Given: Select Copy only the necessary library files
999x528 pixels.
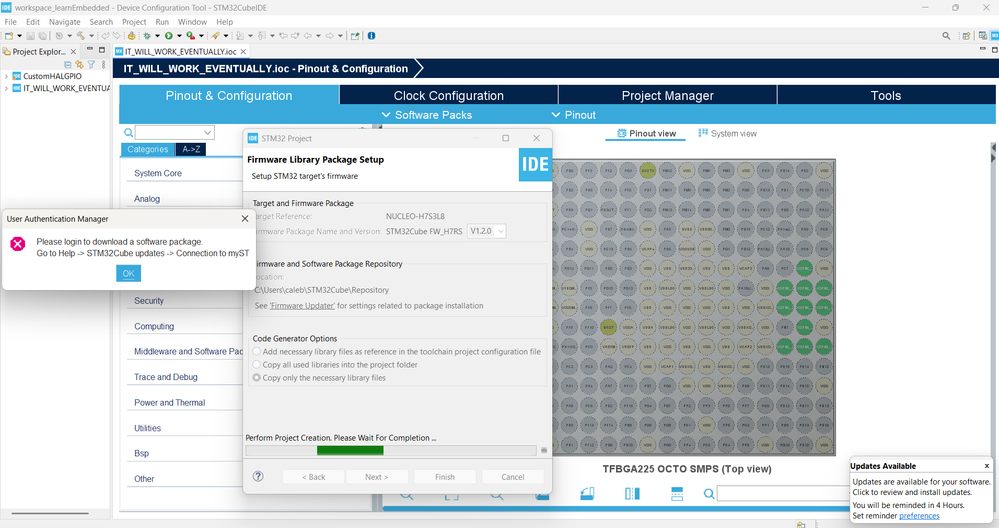Looking at the screenshot, I should click(257, 378).
